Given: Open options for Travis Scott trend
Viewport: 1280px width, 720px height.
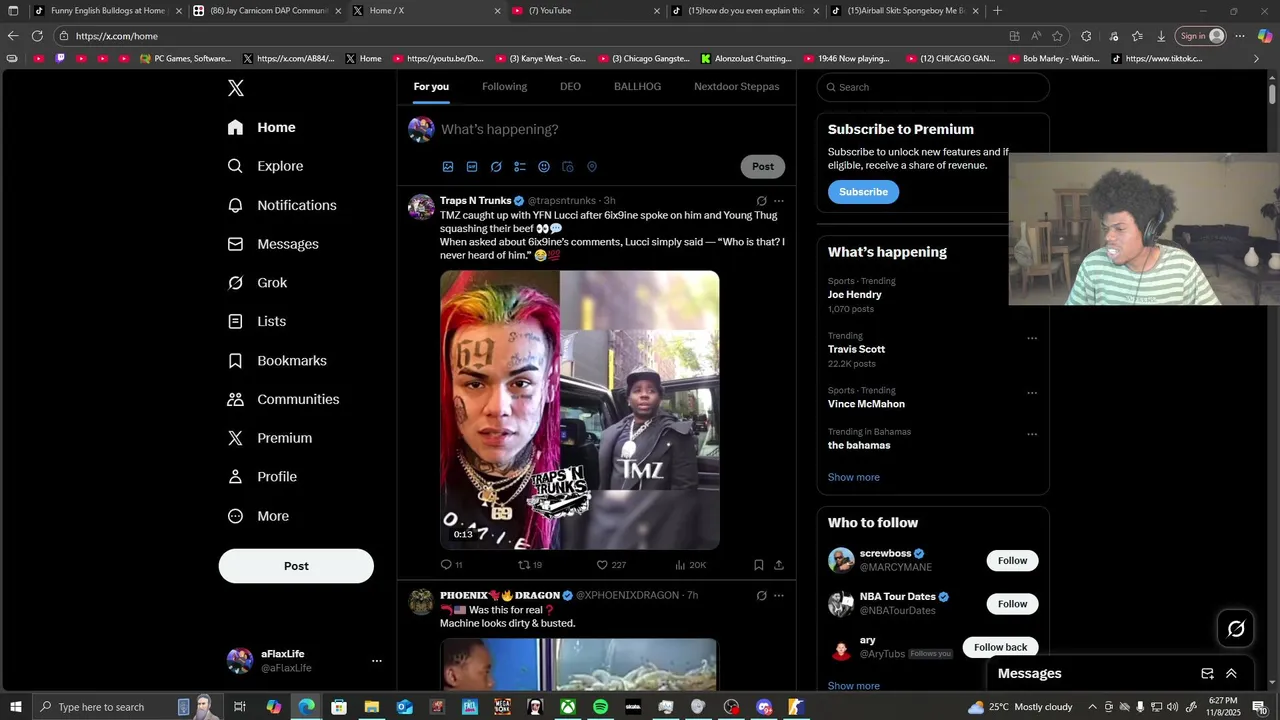Looking at the screenshot, I should pyautogui.click(x=1032, y=338).
